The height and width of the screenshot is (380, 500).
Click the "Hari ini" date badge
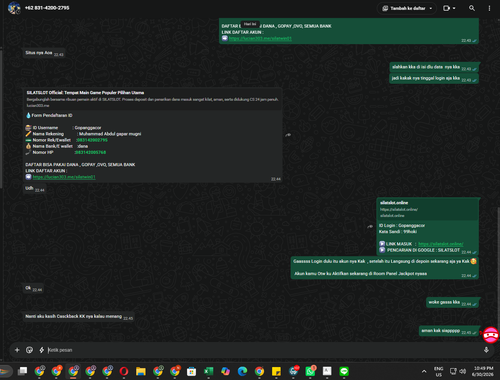tap(250, 24)
